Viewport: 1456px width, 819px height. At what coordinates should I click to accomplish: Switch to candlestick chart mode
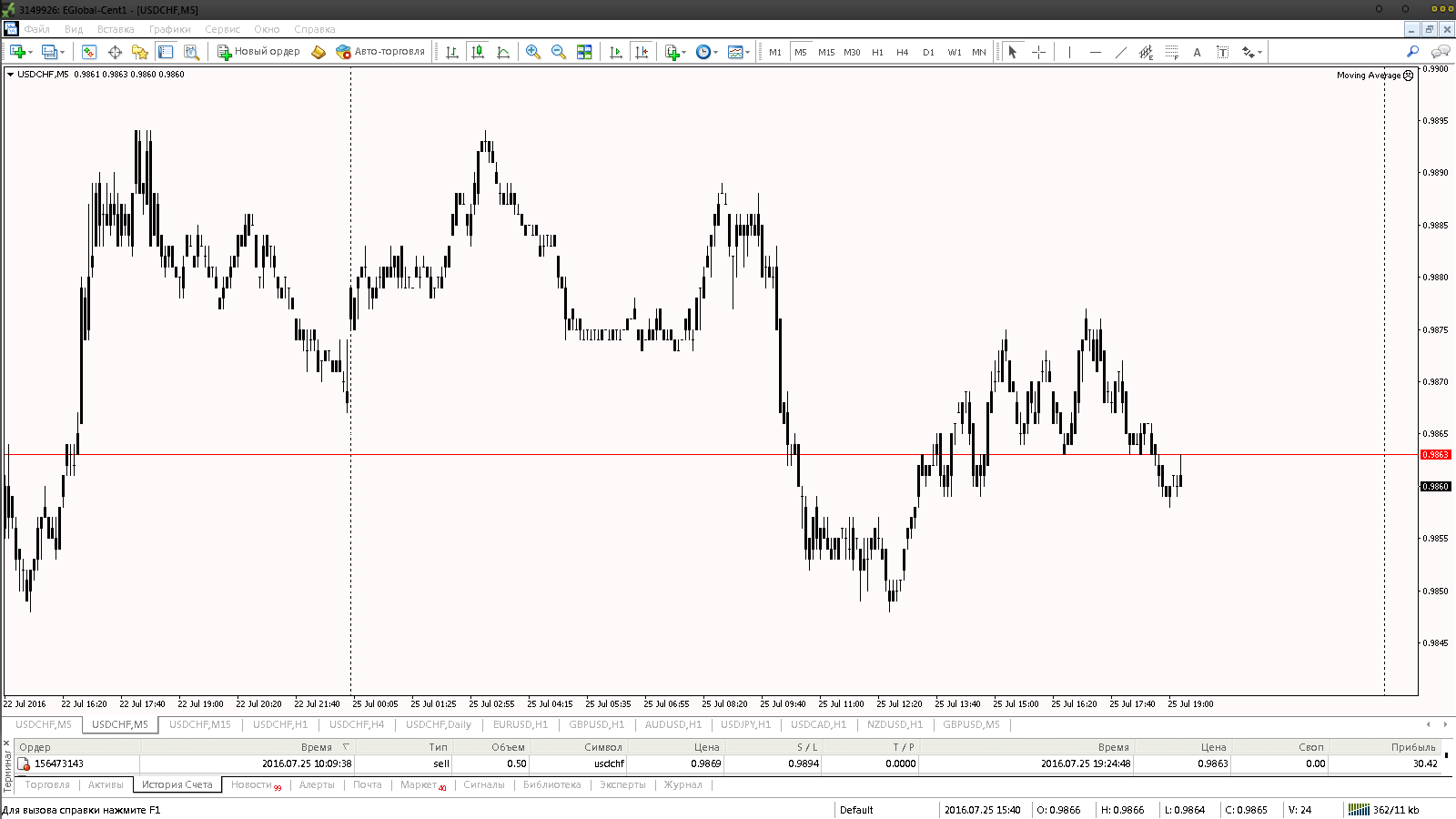(x=478, y=52)
